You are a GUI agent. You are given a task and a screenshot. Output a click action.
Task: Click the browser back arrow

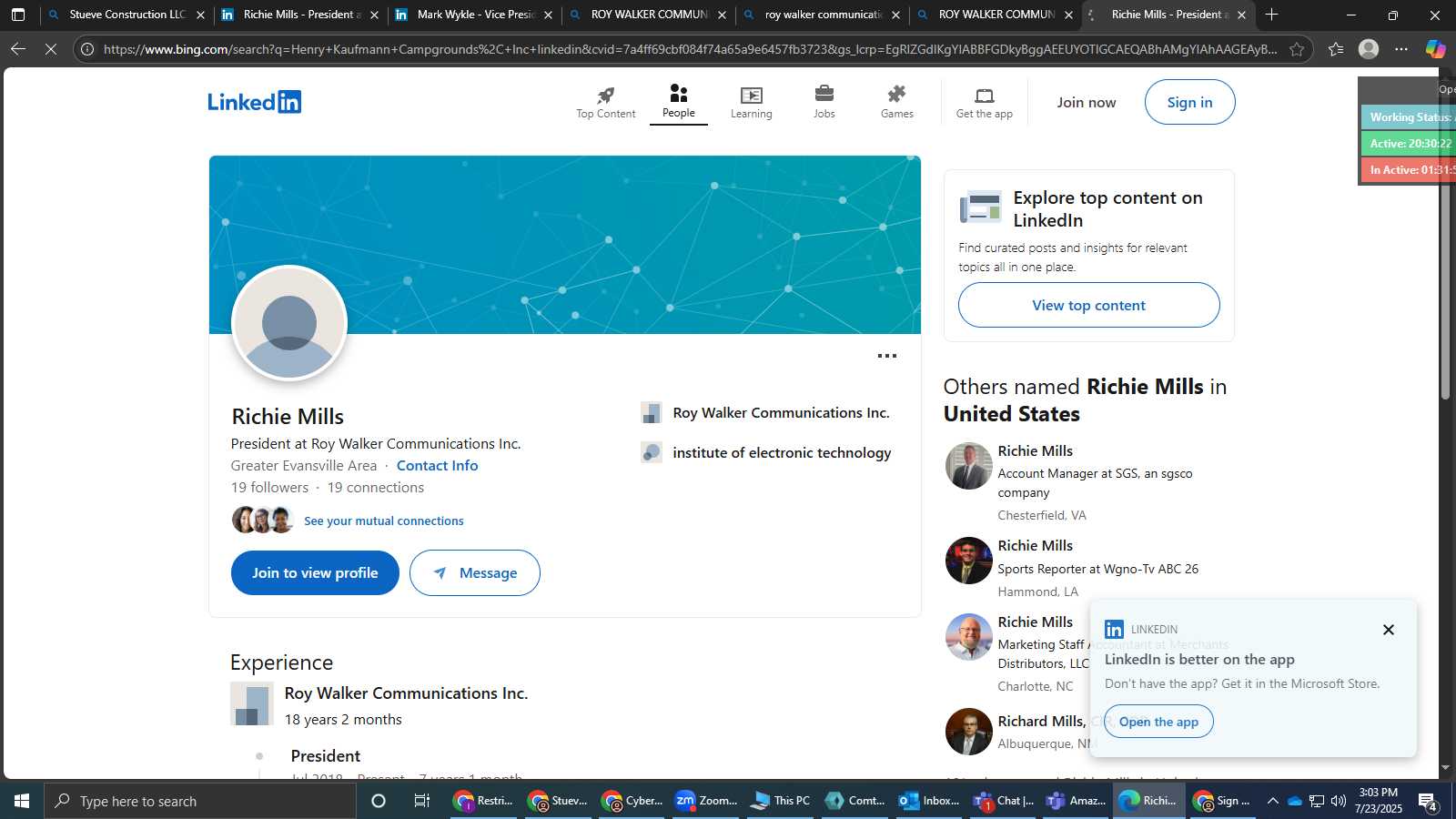(x=18, y=49)
